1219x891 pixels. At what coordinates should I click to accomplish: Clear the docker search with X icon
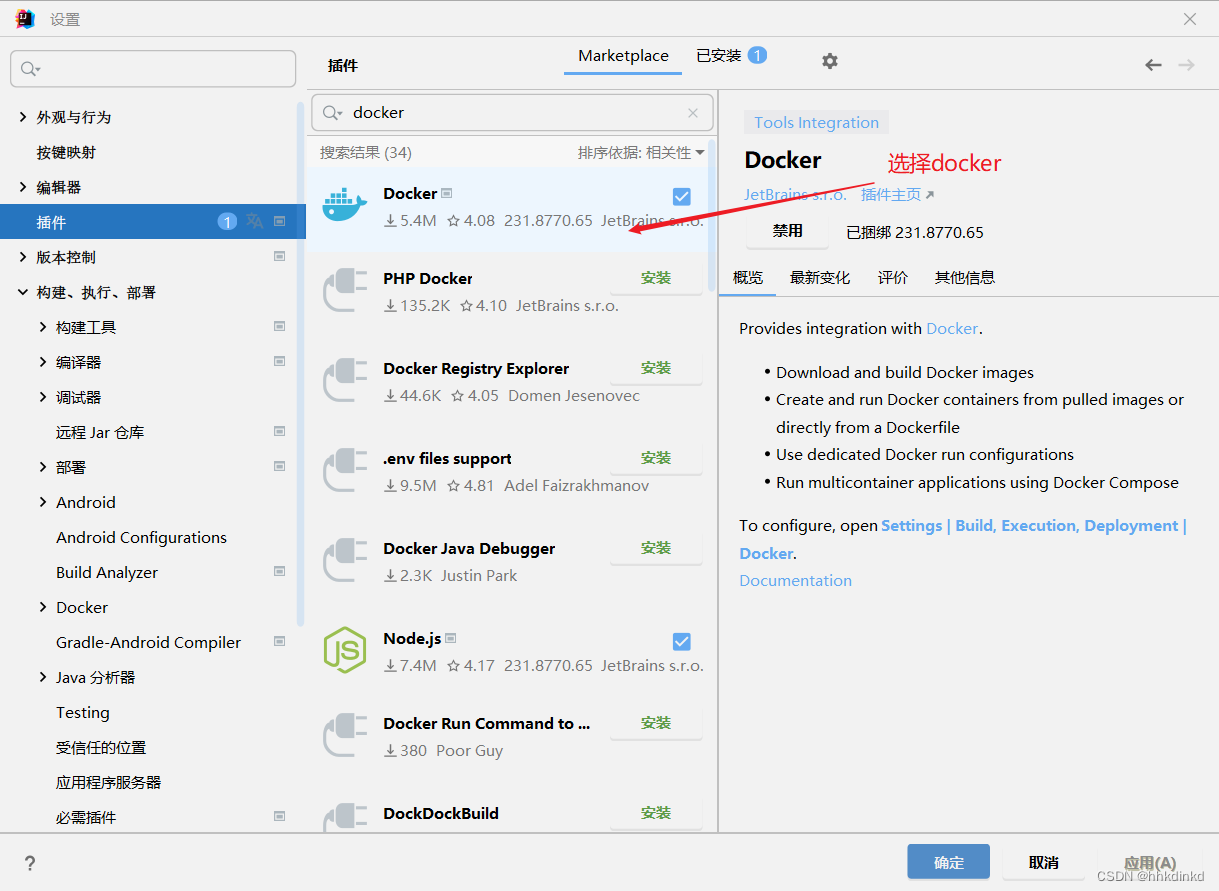tap(693, 113)
